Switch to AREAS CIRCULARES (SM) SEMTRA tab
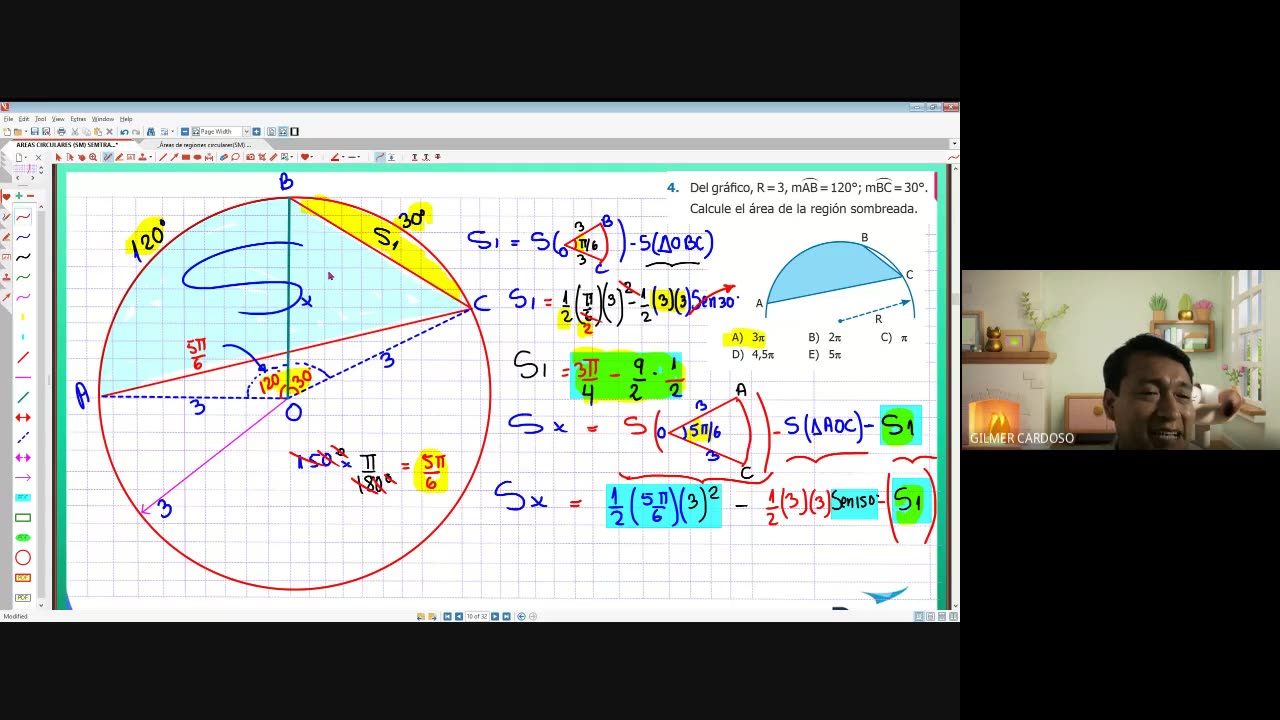The image size is (1280, 720). [68, 144]
